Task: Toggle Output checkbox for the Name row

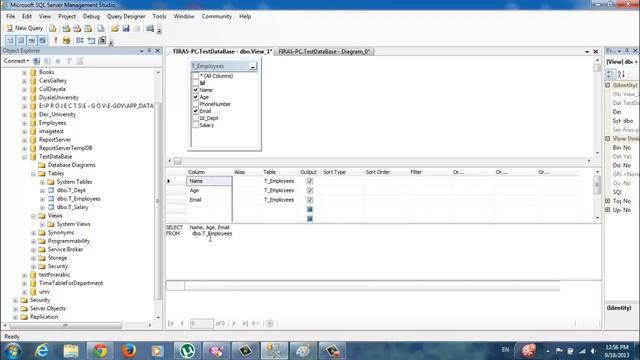Action: pyautogui.click(x=310, y=181)
